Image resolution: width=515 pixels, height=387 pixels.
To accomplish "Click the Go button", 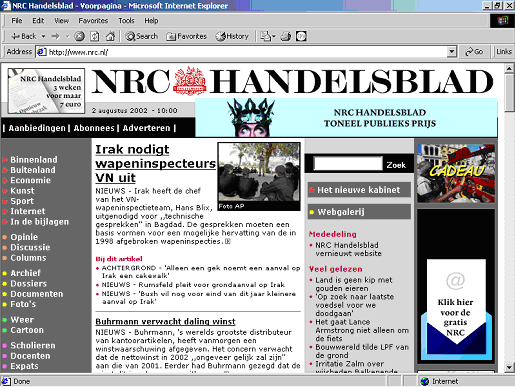I will pos(474,52).
